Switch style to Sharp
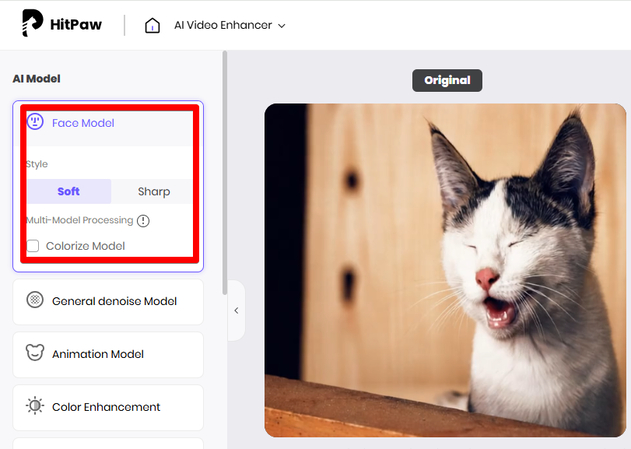The width and height of the screenshot is (631, 449). click(153, 191)
